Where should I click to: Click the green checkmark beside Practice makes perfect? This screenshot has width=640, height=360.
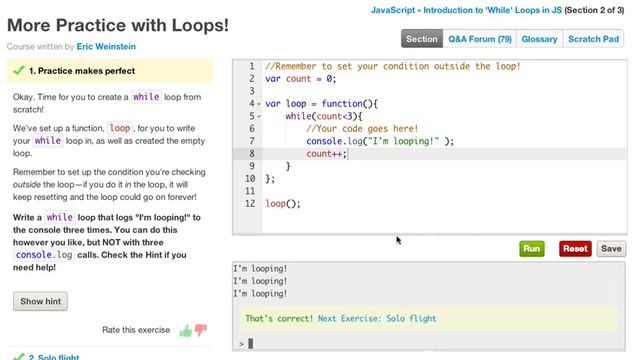(19, 71)
